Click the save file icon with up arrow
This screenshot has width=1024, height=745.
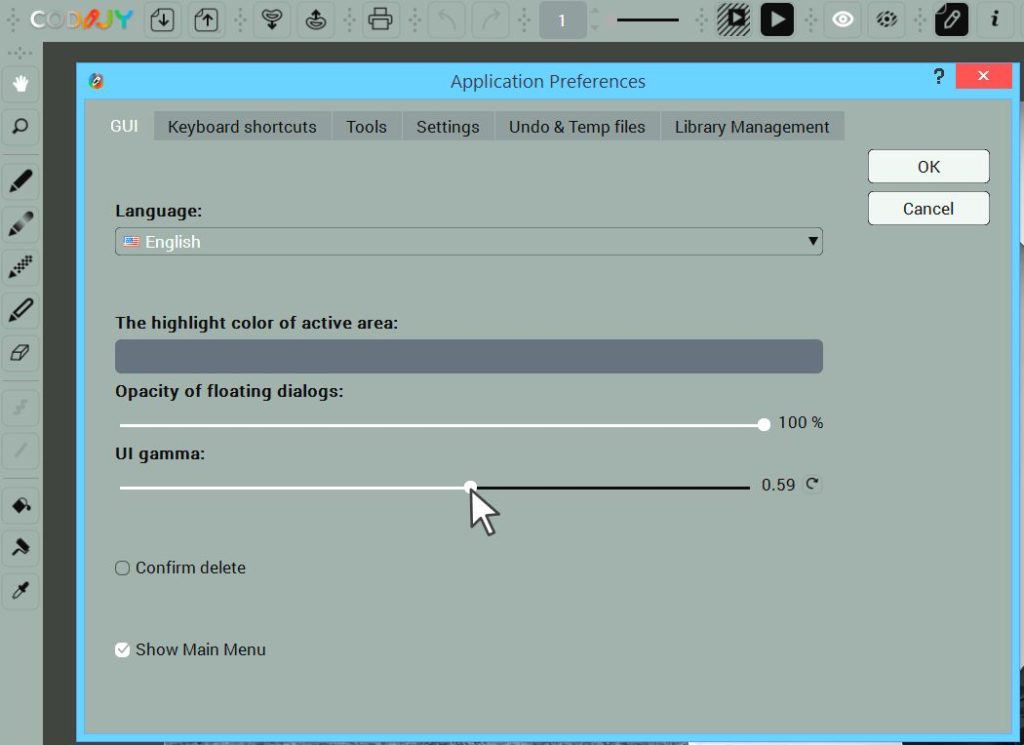pos(206,20)
